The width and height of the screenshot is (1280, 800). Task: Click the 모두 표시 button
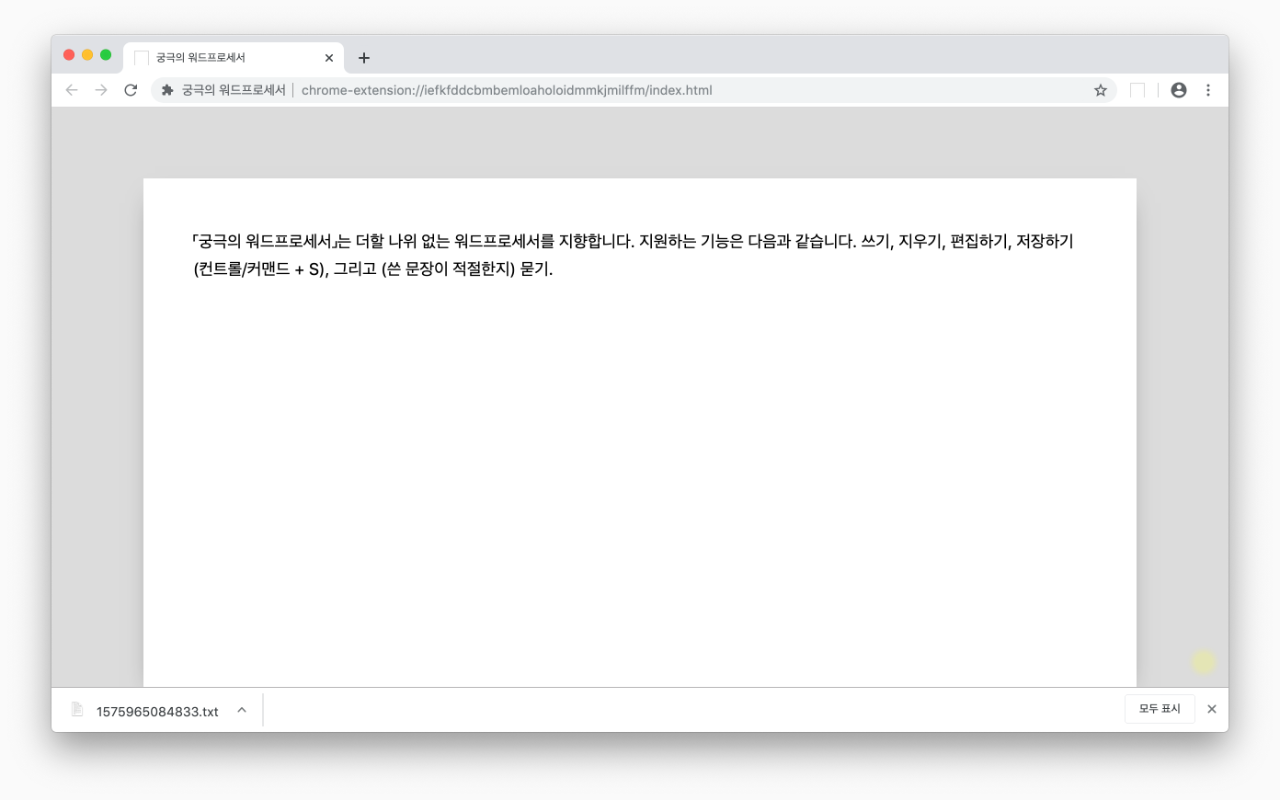[1159, 708]
